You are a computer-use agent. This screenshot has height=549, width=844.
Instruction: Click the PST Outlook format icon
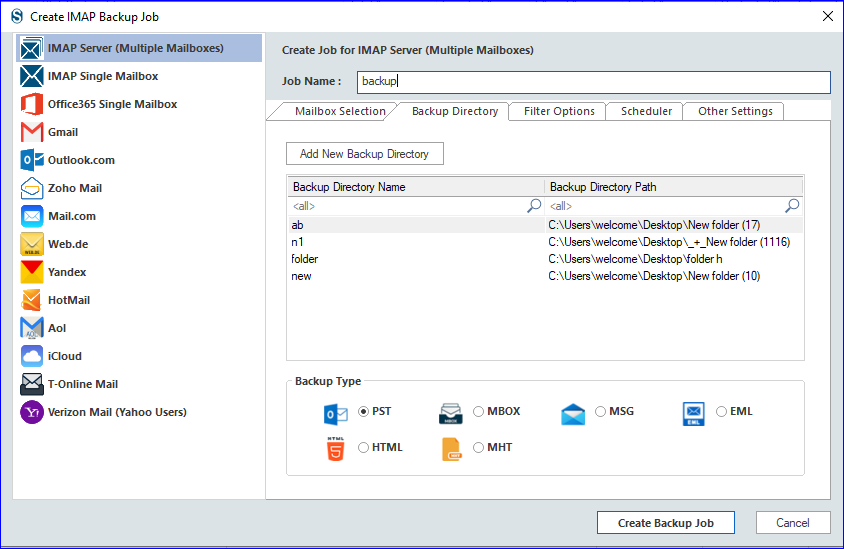[x=335, y=414]
